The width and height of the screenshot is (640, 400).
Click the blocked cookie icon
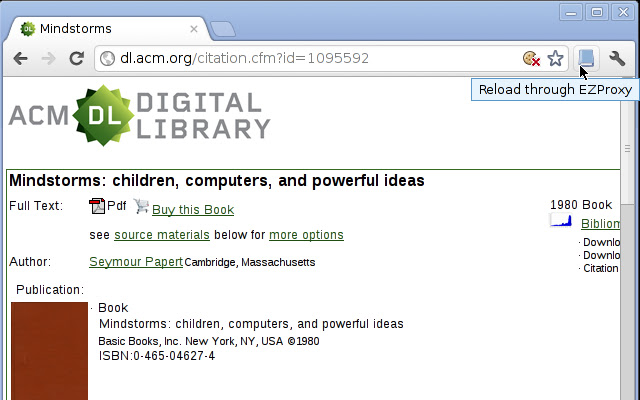click(x=532, y=58)
